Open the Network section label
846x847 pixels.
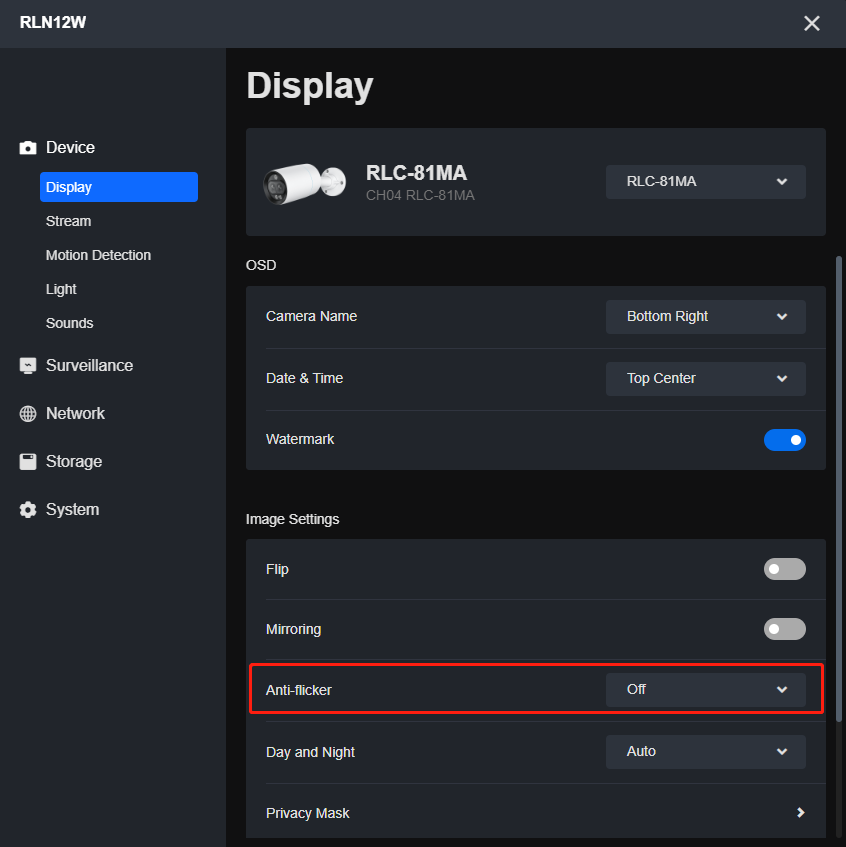click(x=75, y=414)
